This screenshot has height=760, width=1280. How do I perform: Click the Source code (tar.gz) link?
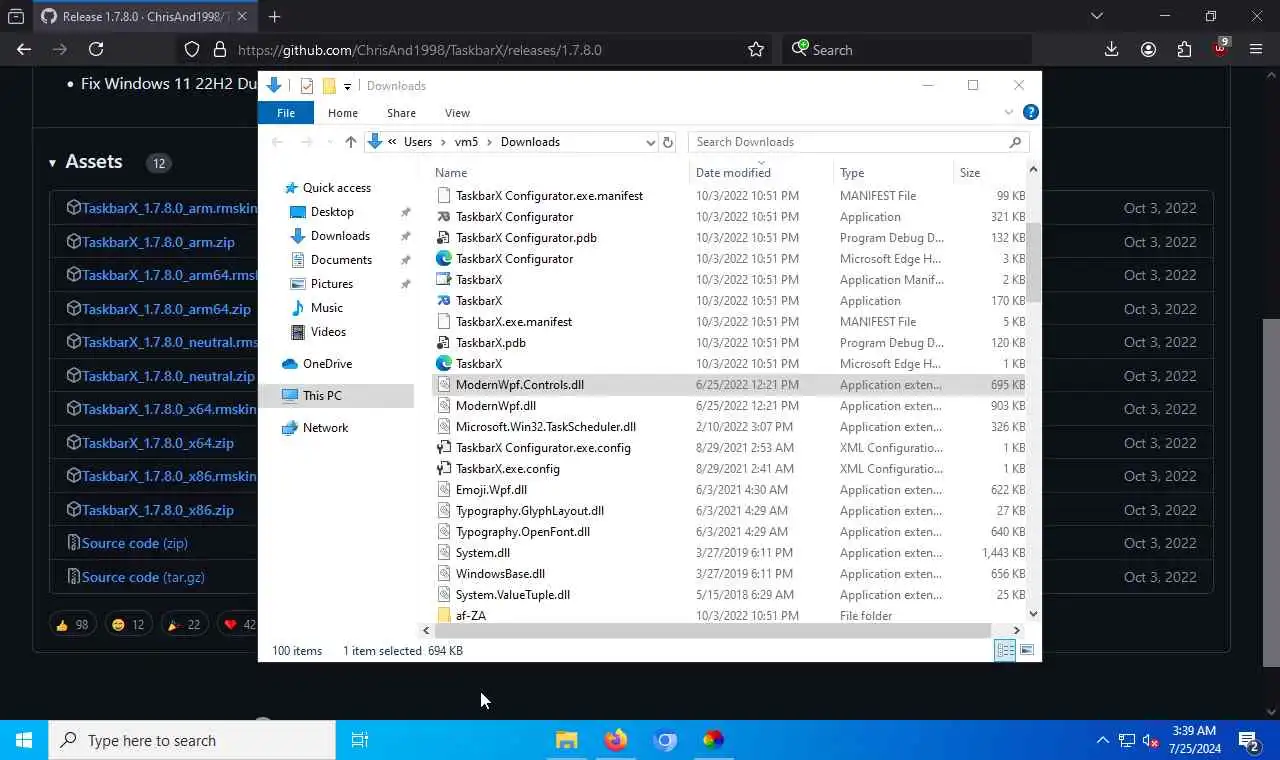(x=143, y=577)
